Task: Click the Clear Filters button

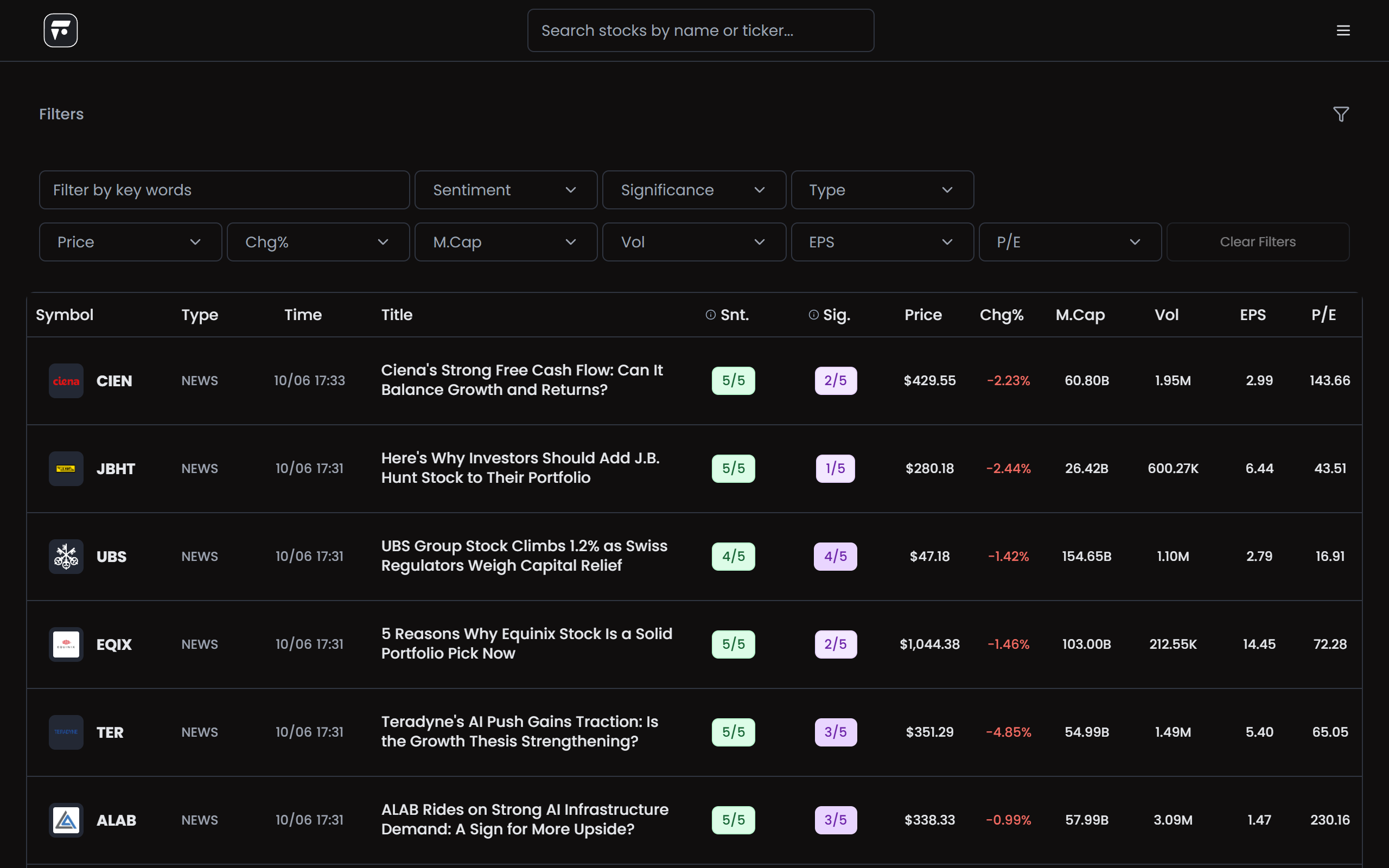Action: (x=1258, y=242)
